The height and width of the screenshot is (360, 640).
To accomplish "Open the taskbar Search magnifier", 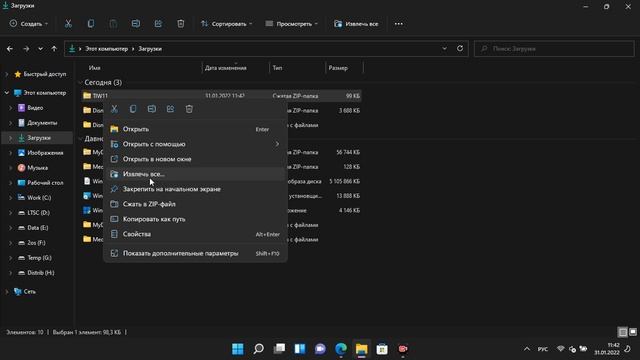I will coord(258,349).
